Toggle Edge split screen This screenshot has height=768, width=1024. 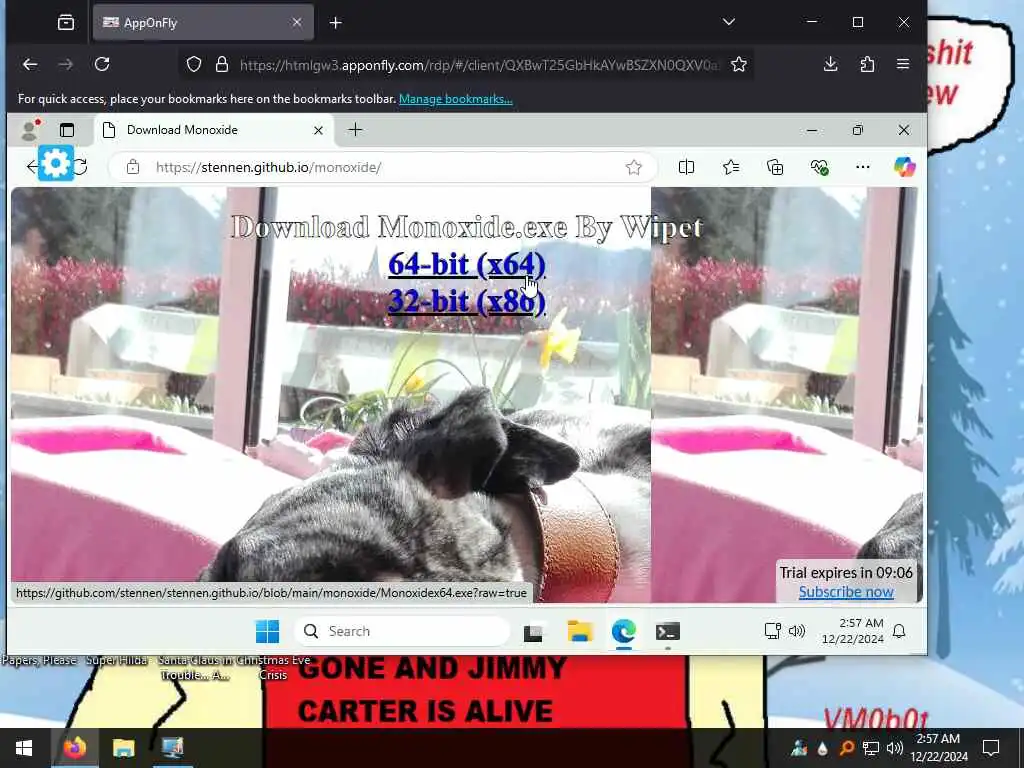(x=686, y=167)
